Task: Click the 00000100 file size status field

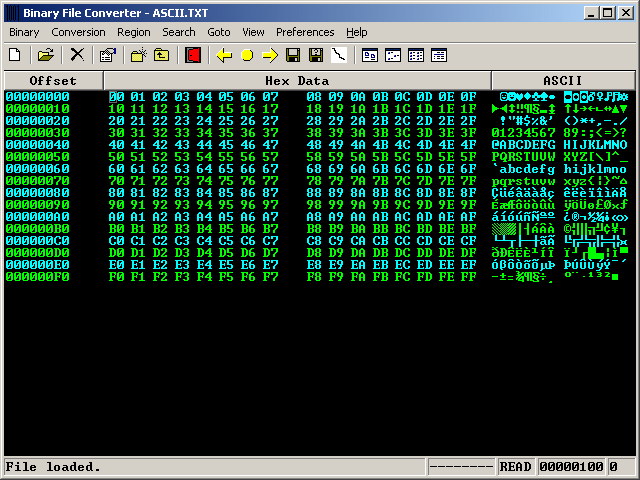Action: tap(571, 467)
